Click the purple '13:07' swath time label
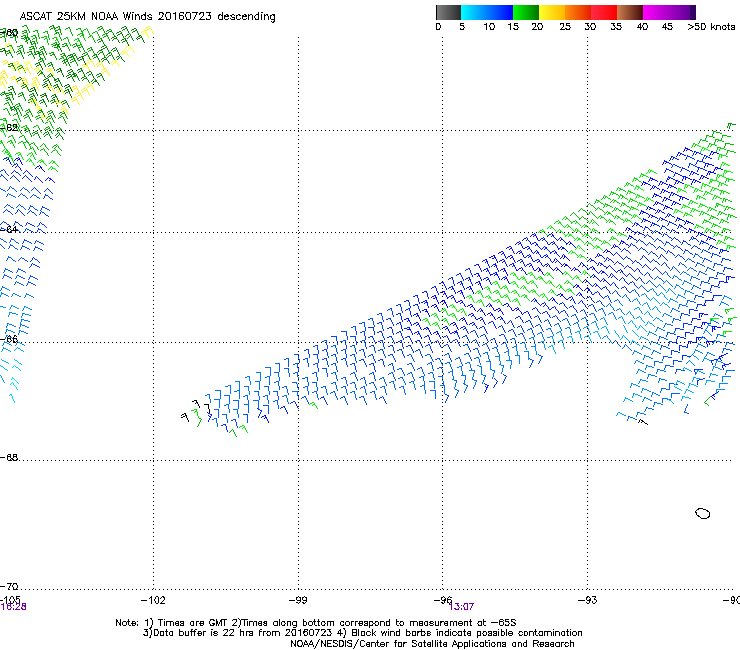Screen dimensions: 740x650 461,607
